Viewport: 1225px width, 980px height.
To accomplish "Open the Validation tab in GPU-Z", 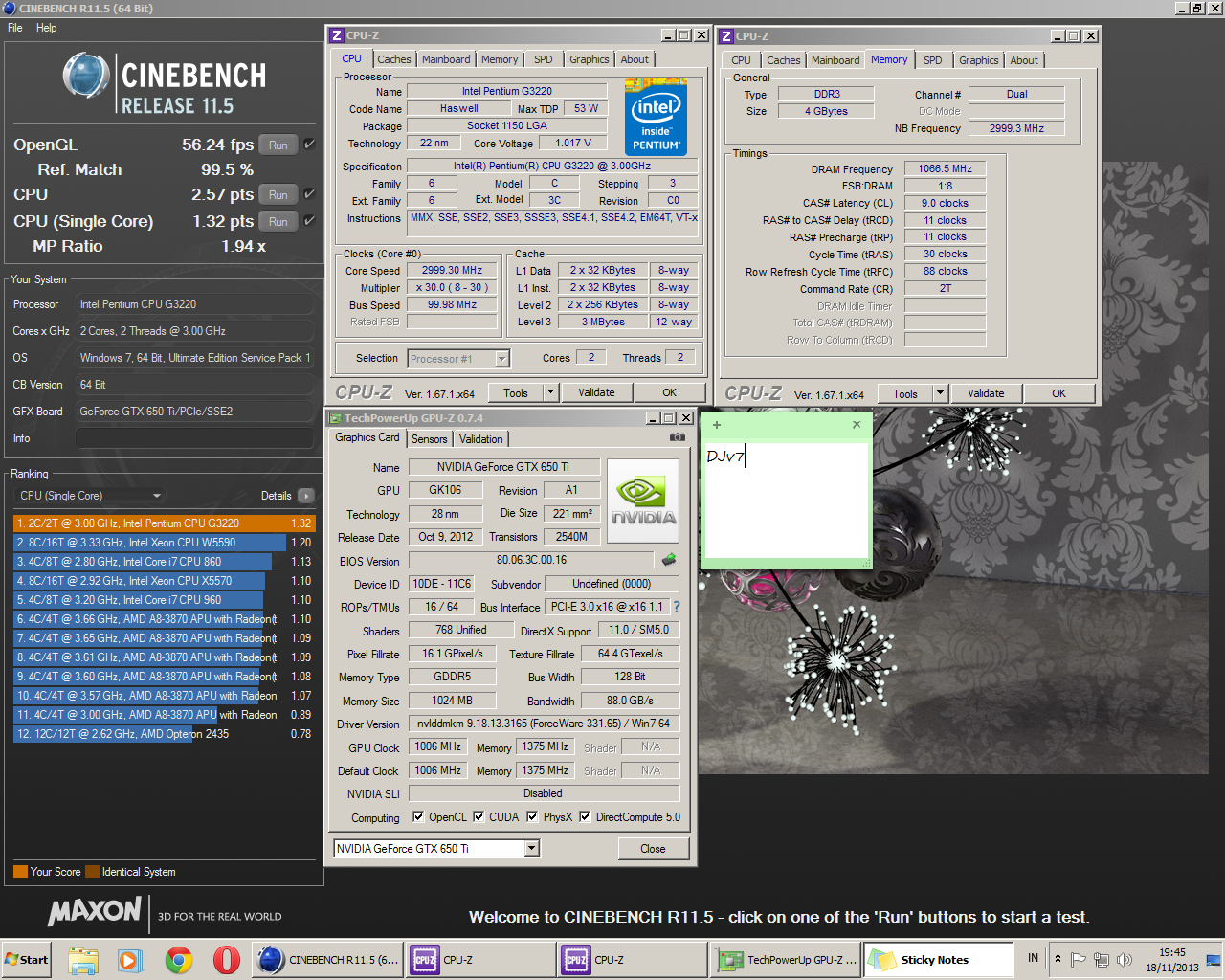I will pos(480,439).
